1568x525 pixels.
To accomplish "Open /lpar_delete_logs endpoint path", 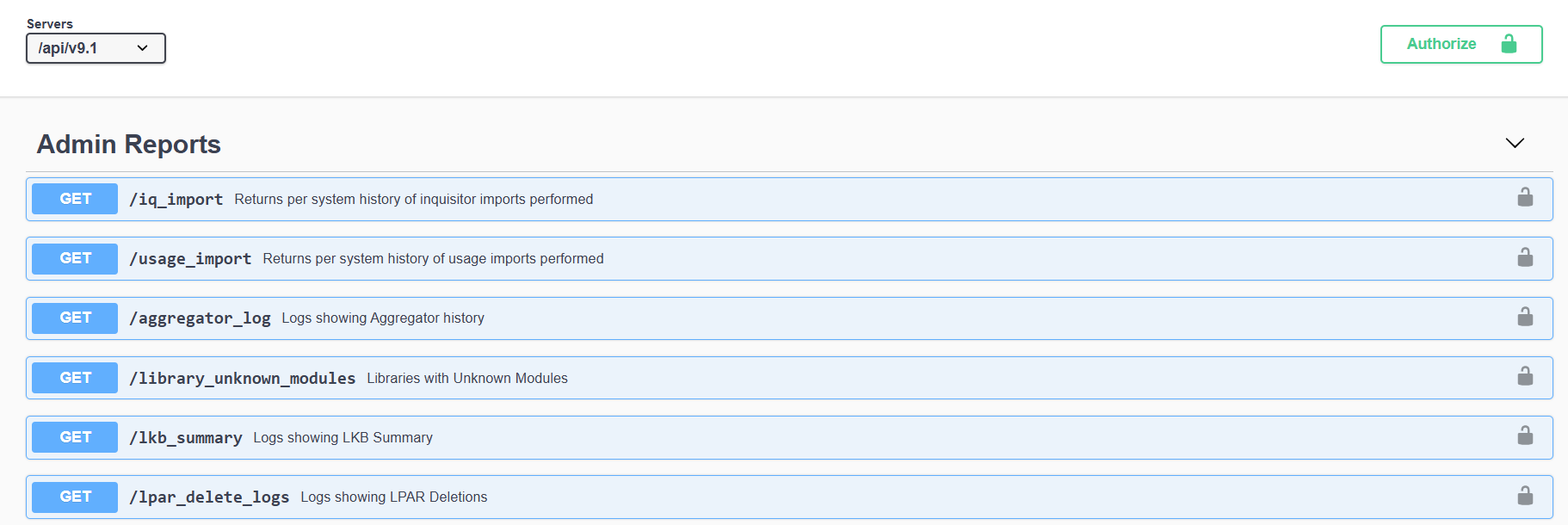I will 209,497.
